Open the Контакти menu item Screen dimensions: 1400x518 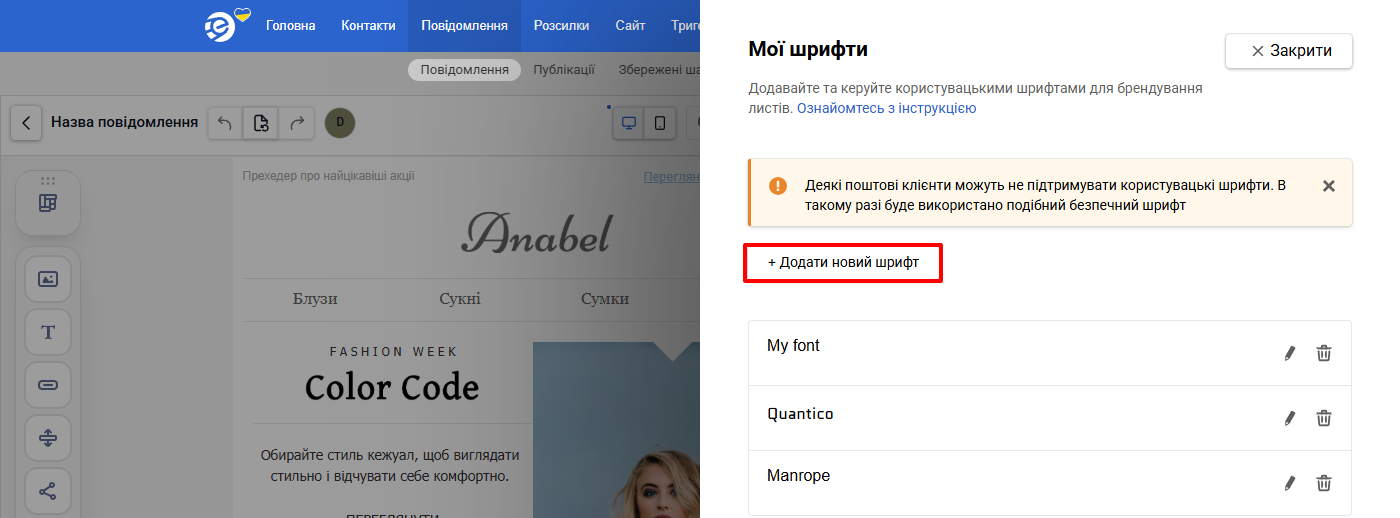(368, 26)
